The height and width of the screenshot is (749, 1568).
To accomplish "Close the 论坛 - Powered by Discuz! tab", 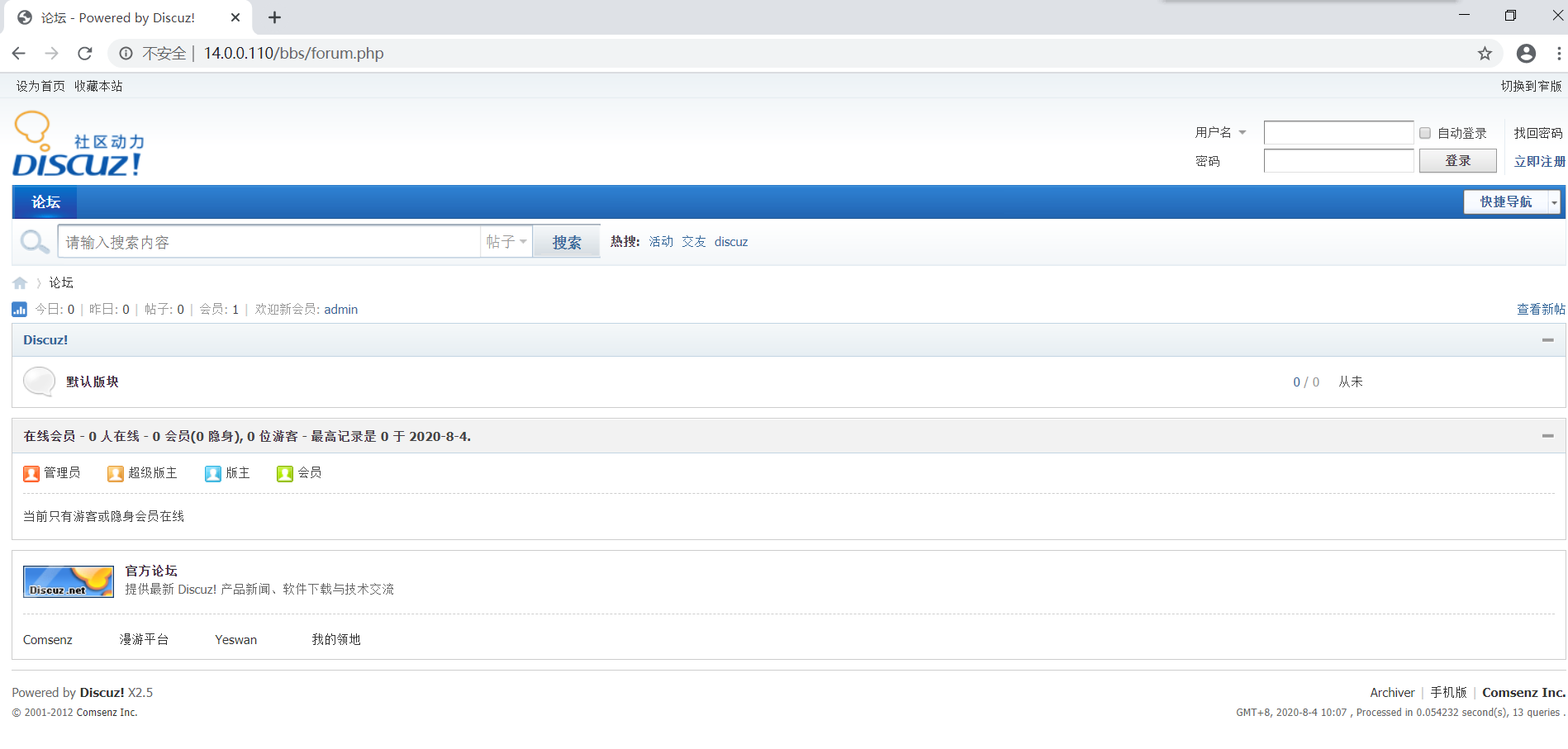I will pyautogui.click(x=235, y=17).
